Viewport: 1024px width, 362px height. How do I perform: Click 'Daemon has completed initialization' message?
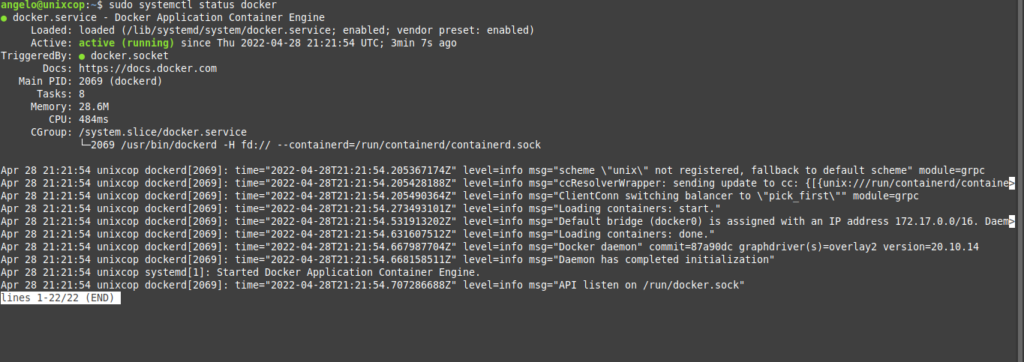(x=664, y=259)
